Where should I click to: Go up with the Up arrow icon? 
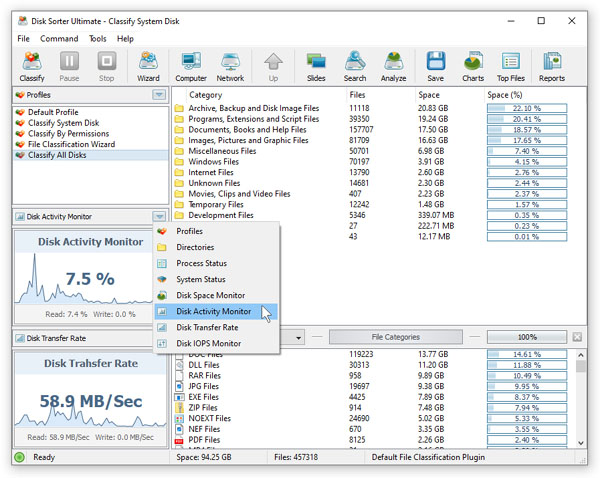(x=273, y=67)
